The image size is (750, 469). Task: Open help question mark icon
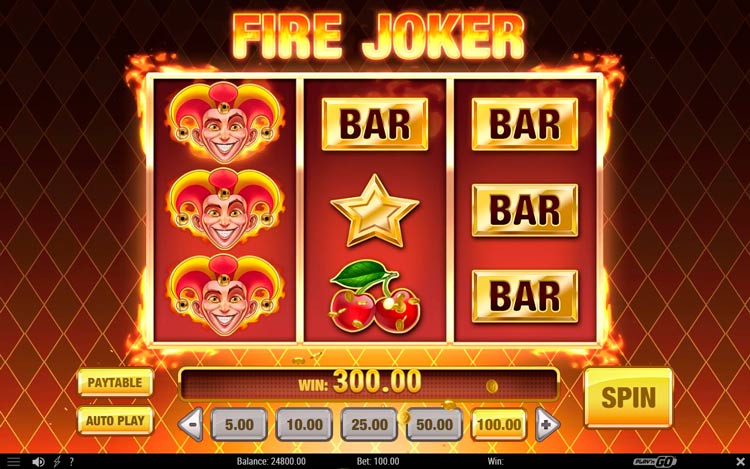tap(72, 461)
